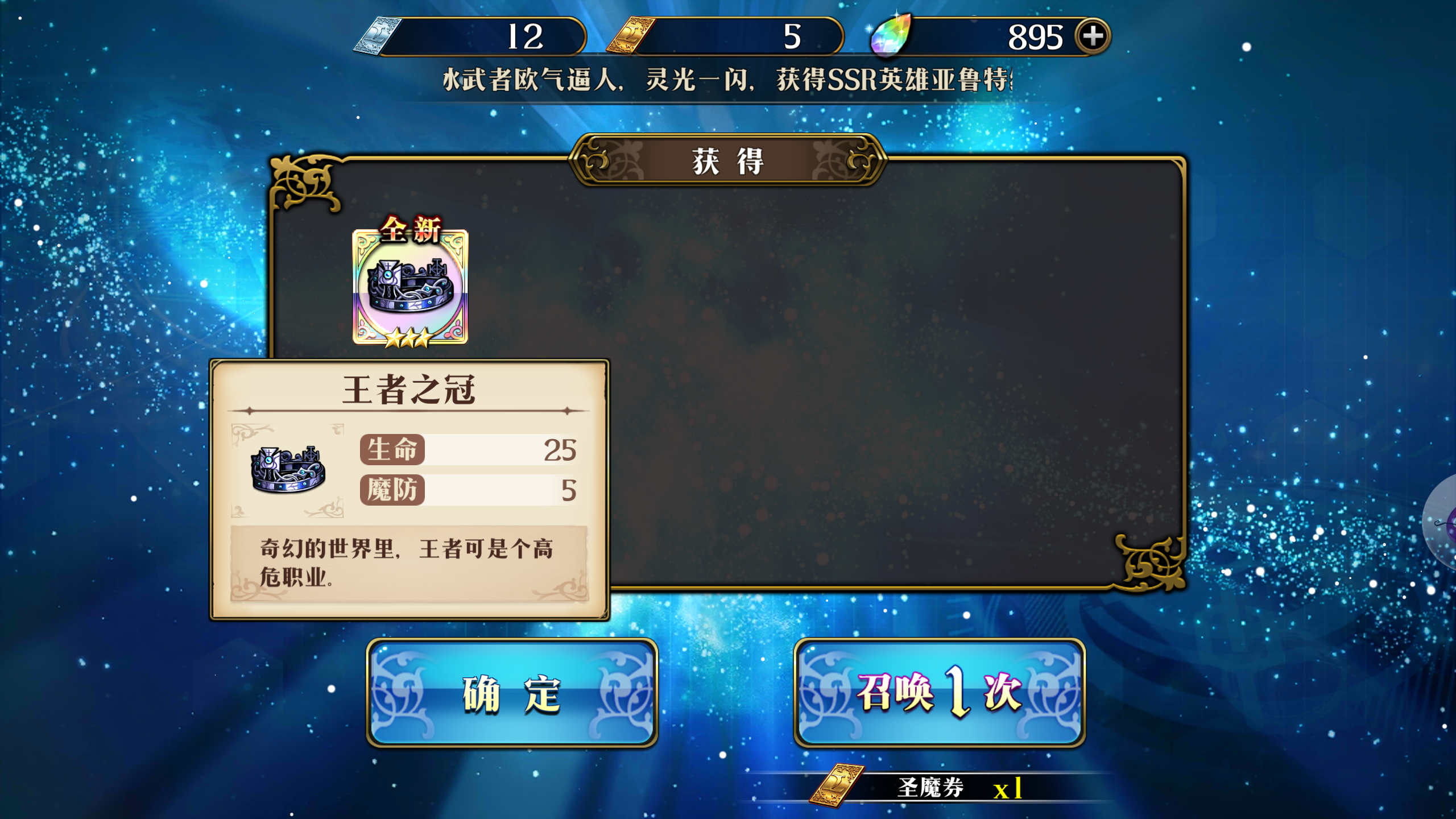The image size is (1456, 819).
Task: Click the 确定 confirm button
Action: (x=512, y=692)
